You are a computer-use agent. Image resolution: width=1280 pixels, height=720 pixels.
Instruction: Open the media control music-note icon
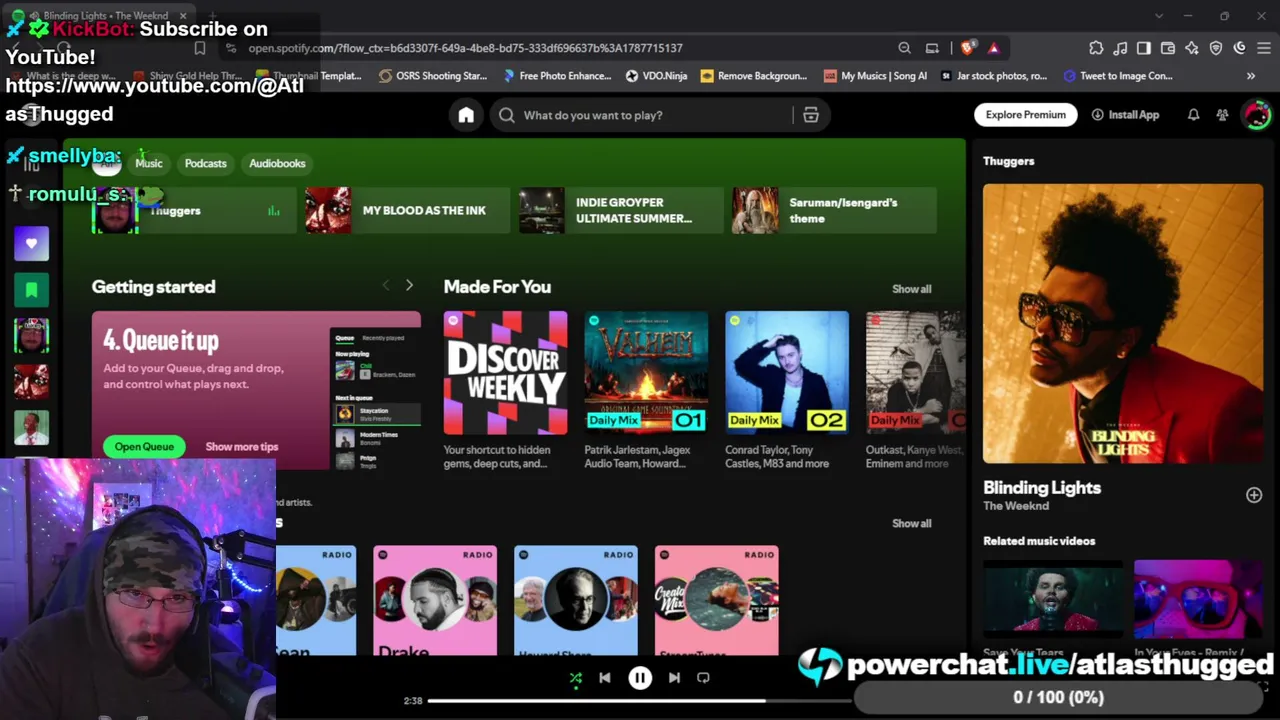[x=1120, y=48]
